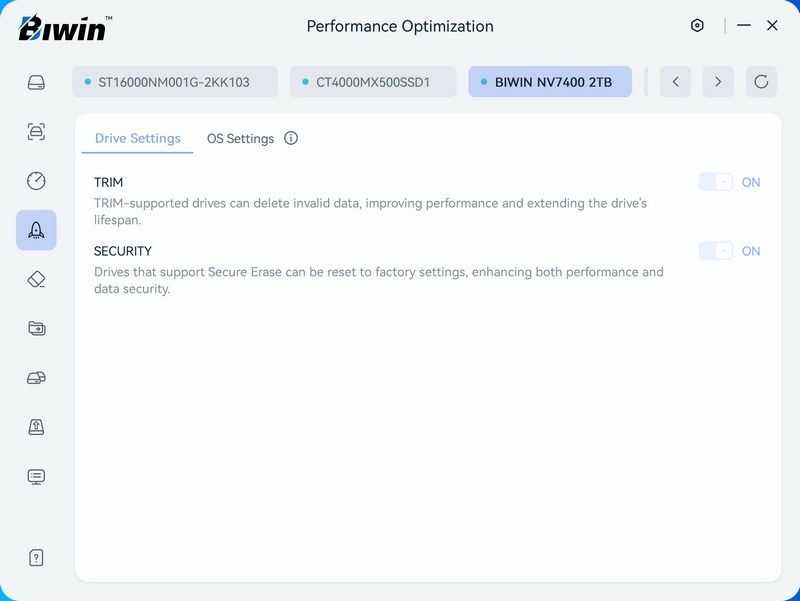Open the eraser Secure Erase icon
The image size is (800, 601).
(36, 279)
